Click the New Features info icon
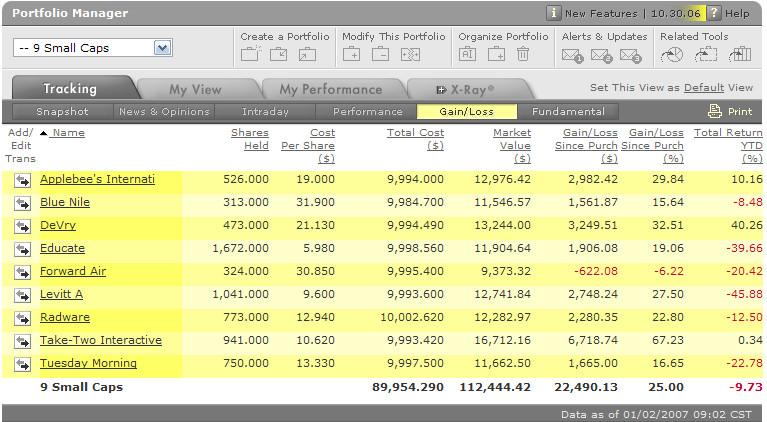This screenshot has width=767, height=422. [x=553, y=13]
